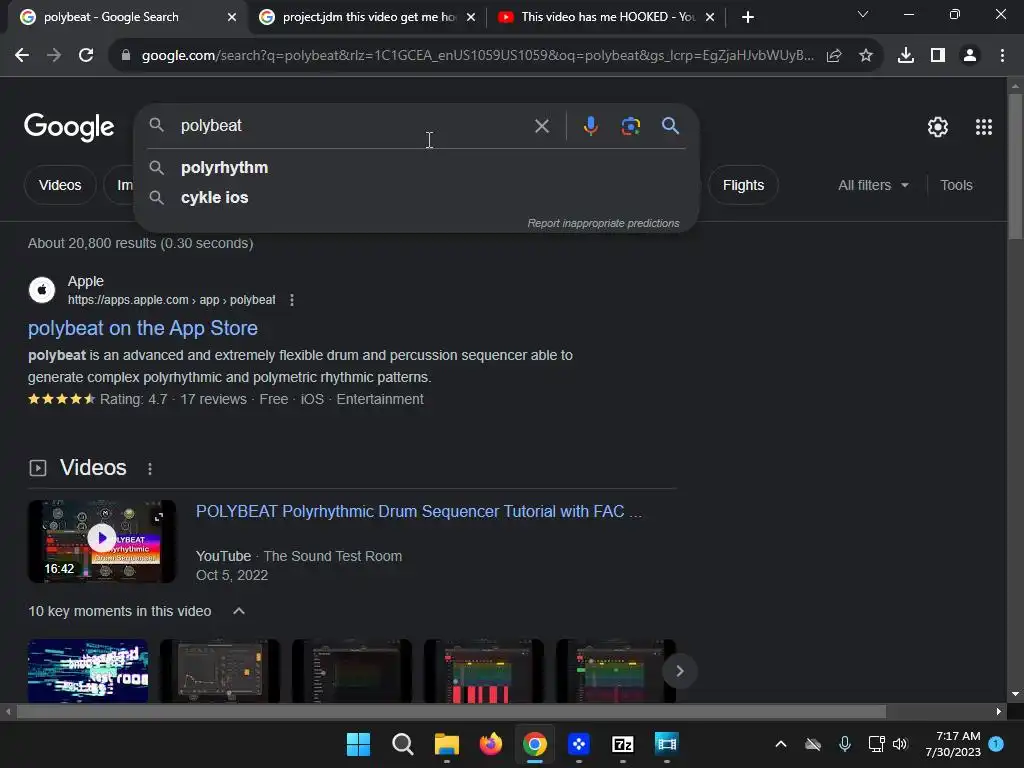Image resolution: width=1024 pixels, height=768 pixels.
Task: Show next key moments with arrow
Action: (x=680, y=671)
